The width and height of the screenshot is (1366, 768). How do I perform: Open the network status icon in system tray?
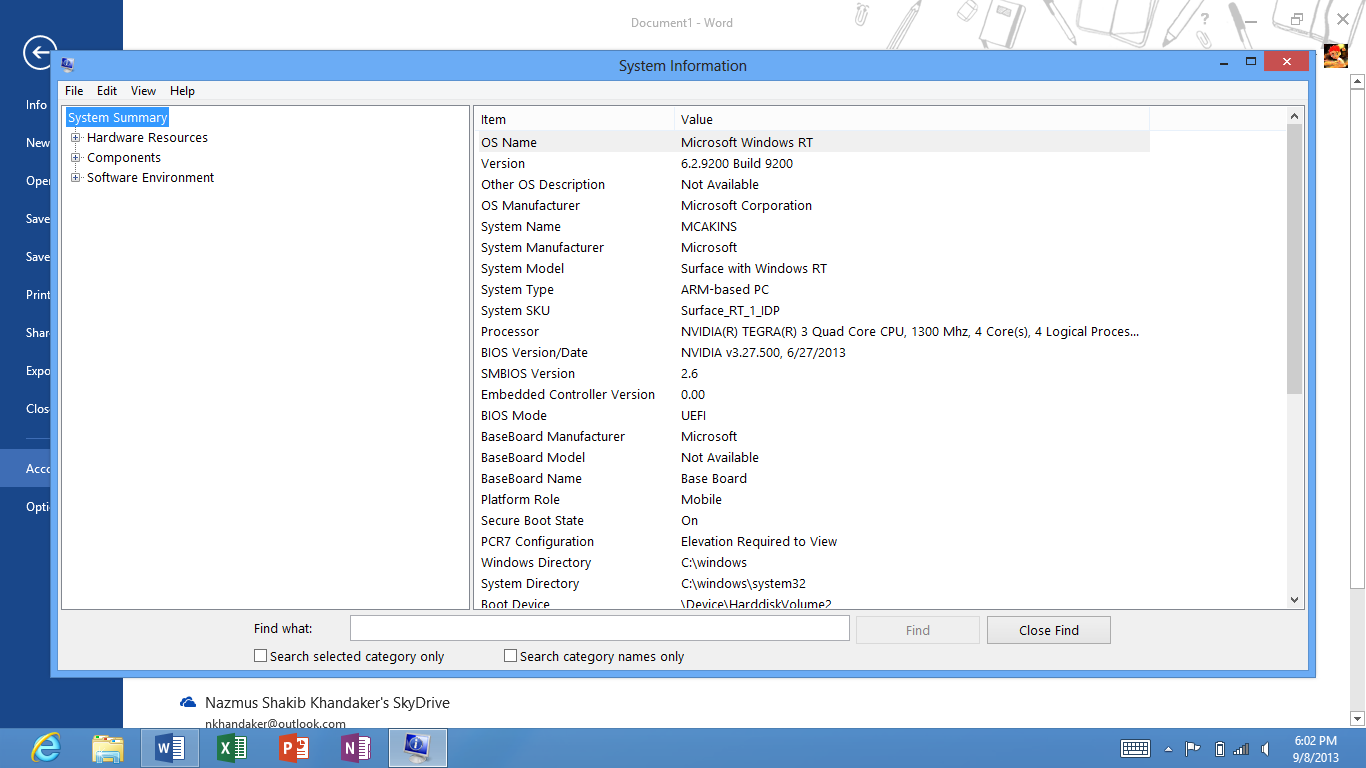[1241, 748]
